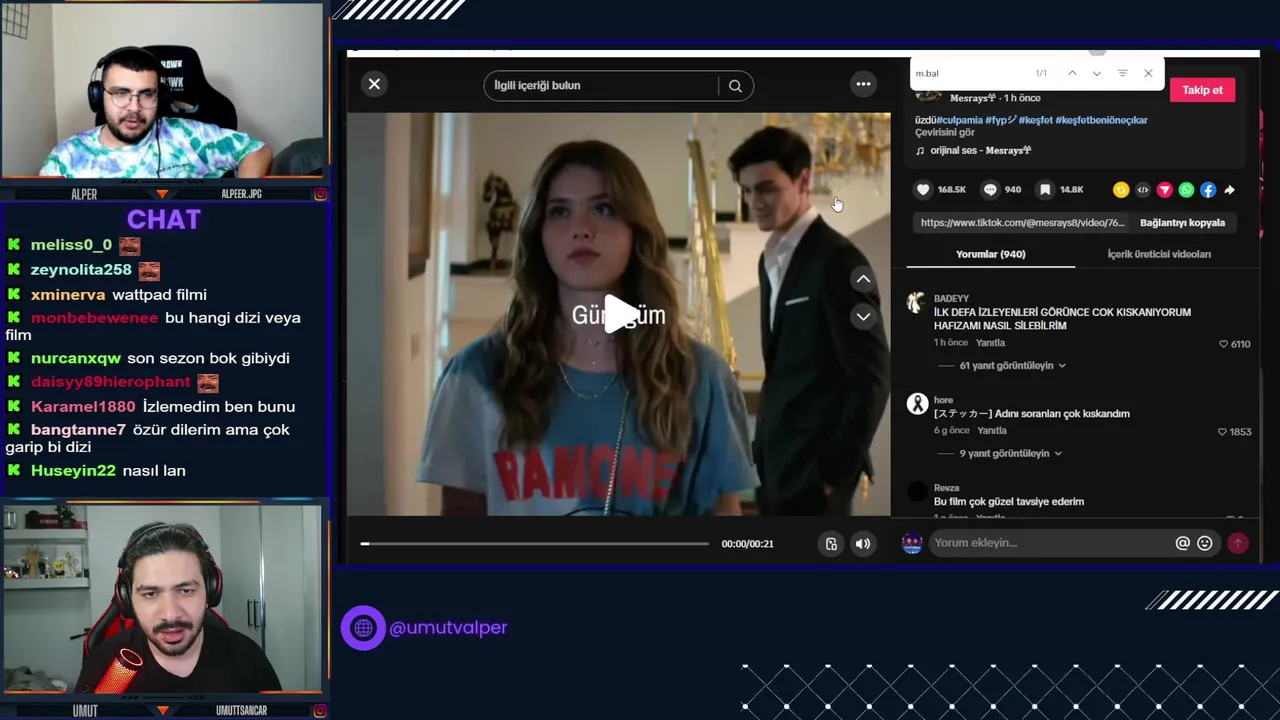Open the #keşfetbeniöneçıkar hashtag
1280x720 pixels.
tap(1101, 120)
